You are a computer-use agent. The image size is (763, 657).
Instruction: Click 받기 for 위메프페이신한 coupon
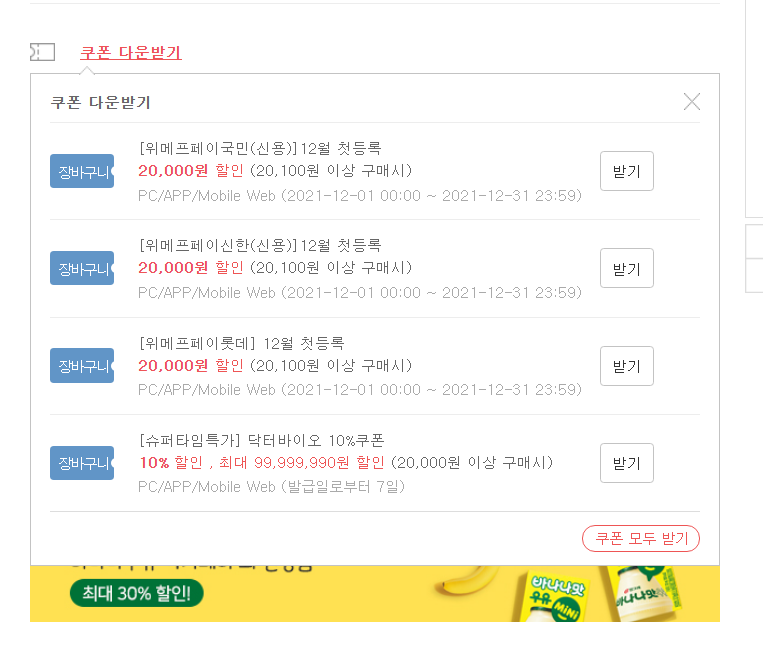(626, 268)
